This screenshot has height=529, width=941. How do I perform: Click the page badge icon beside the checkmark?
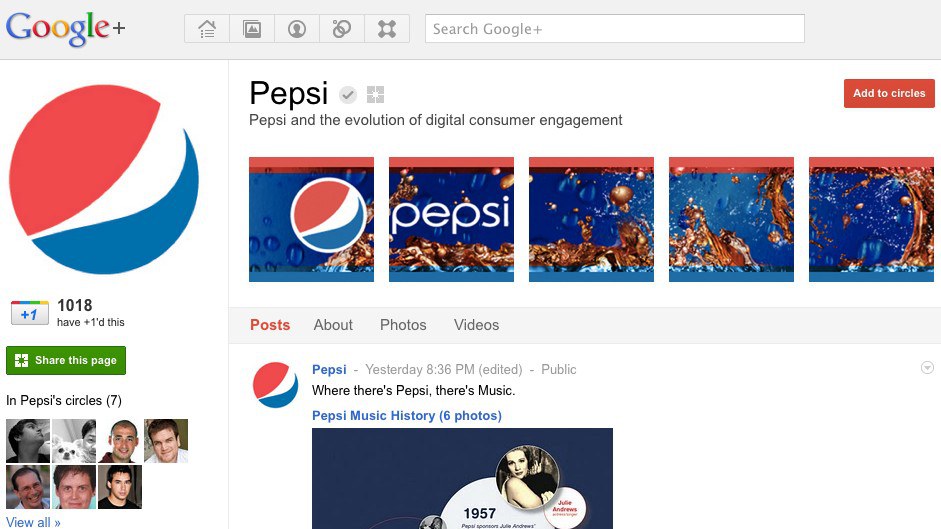pos(376,94)
